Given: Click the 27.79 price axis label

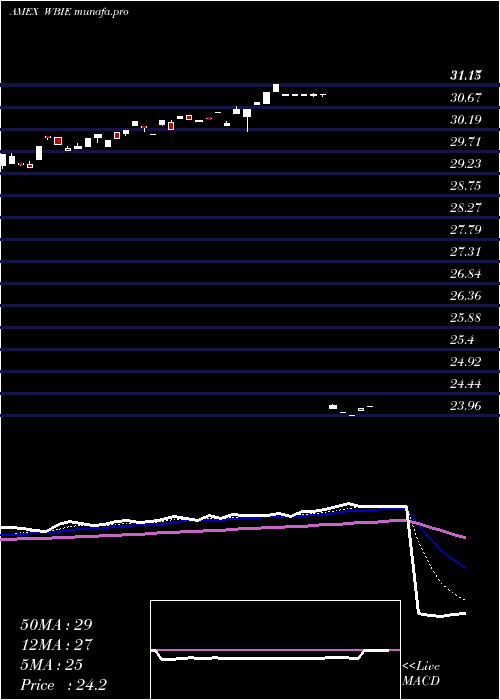Looking at the screenshot, I should click(x=466, y=230).
